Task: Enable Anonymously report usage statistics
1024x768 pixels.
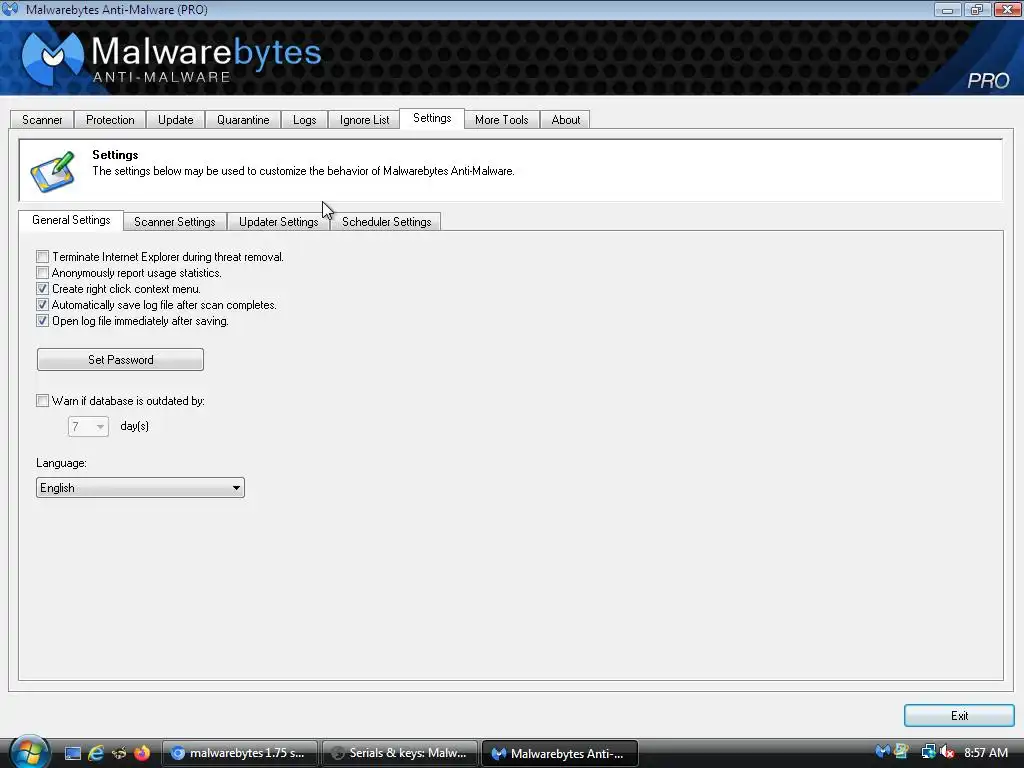Action: [x=42, y=273]
